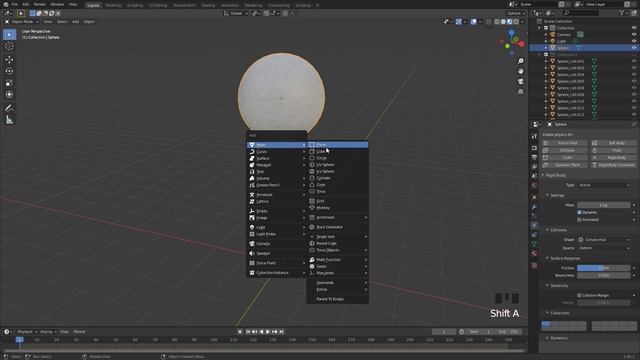Select the Measure tool in left toolbar
Screen dimensions: 640x360
[9, 120]
